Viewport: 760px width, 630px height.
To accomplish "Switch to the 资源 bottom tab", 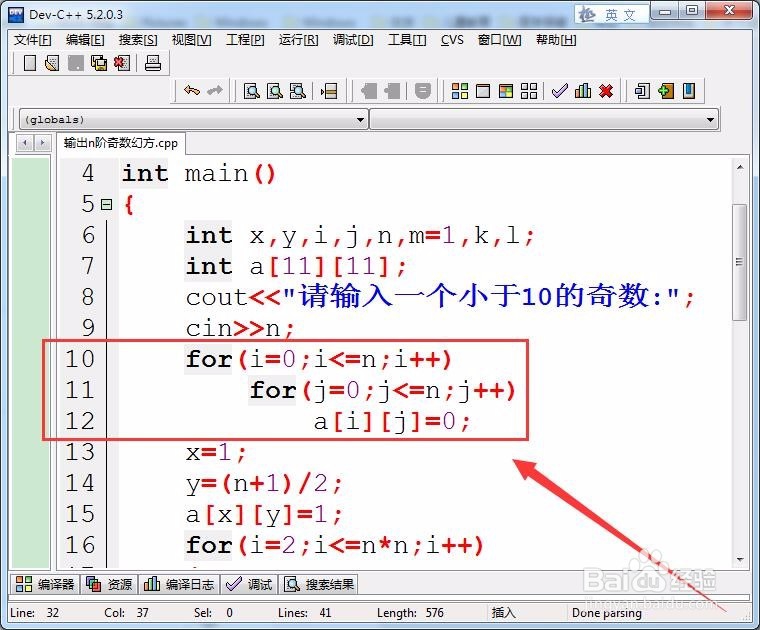I will click(x=109, y=584).
